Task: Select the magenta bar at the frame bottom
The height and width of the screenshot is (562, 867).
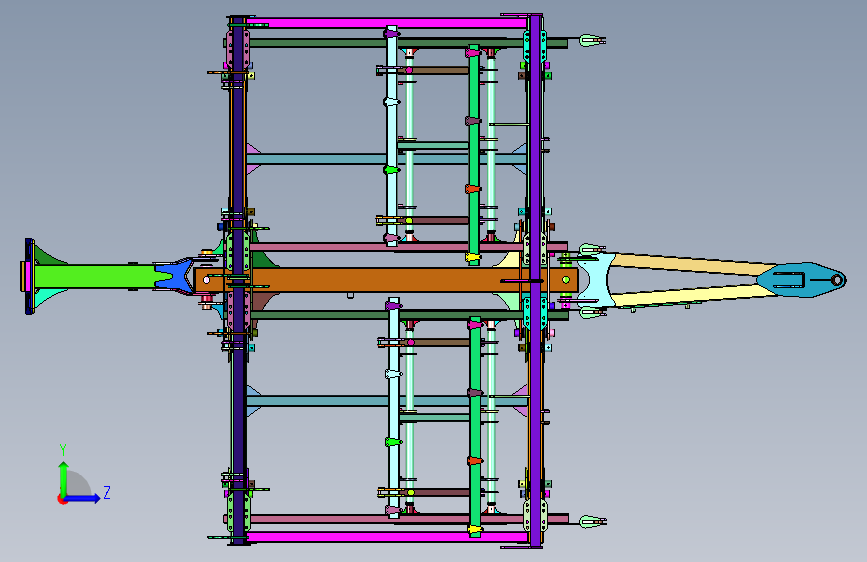Action: [387, 537]
